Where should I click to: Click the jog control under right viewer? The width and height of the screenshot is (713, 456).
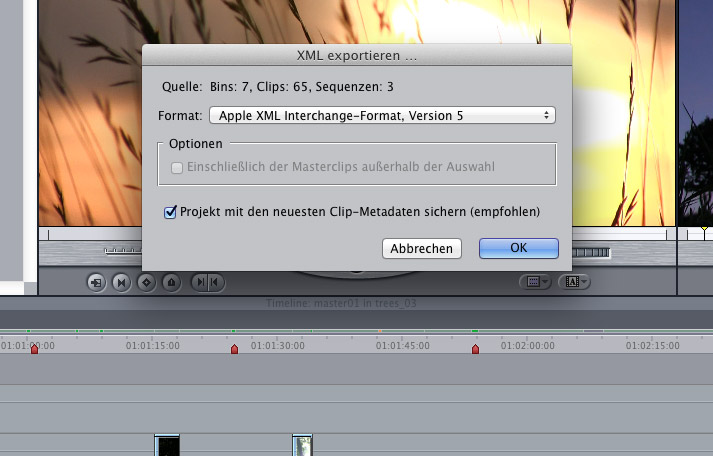(x=590, y=254)
